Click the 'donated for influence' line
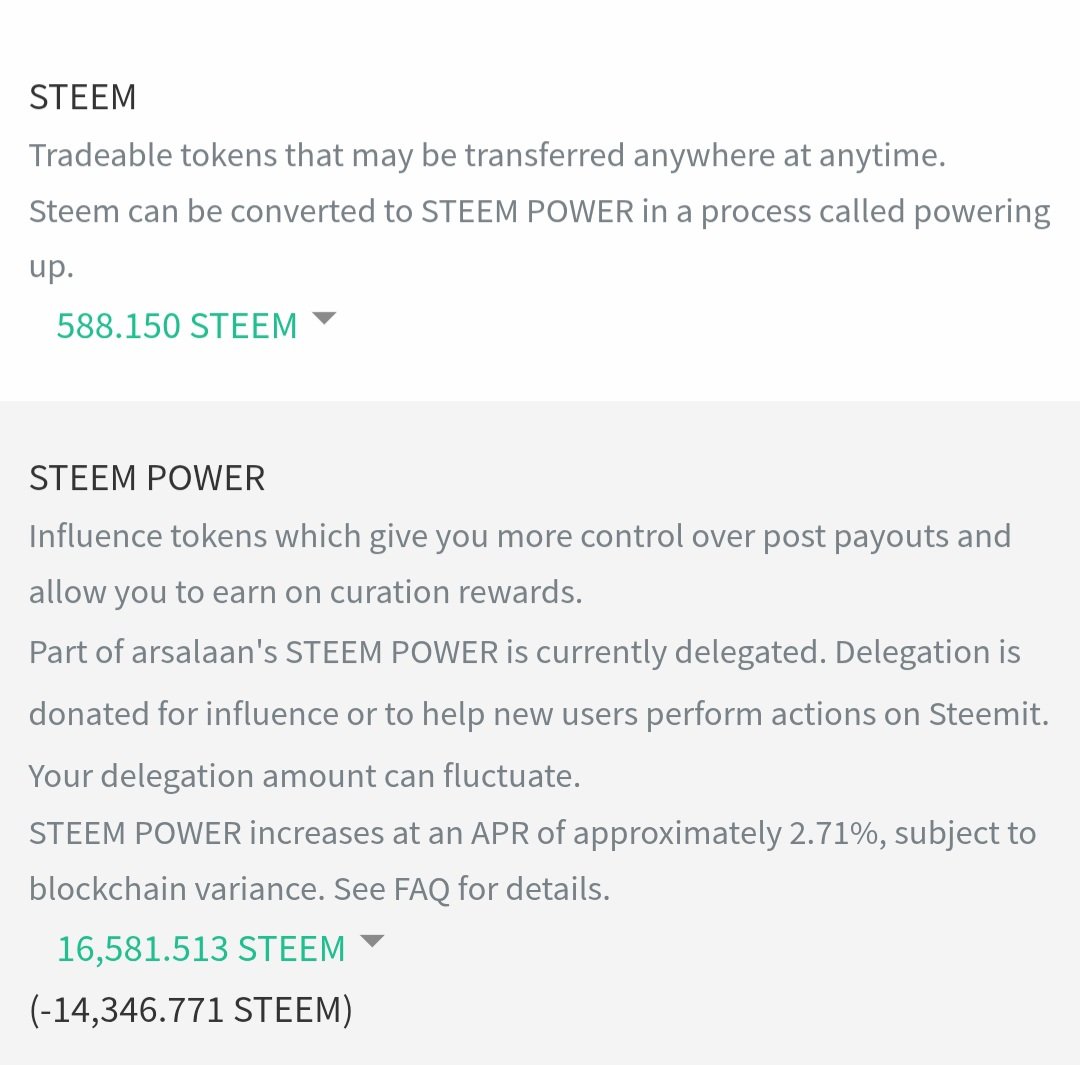Screen dimensions: 1080x1065 point(539,714)
